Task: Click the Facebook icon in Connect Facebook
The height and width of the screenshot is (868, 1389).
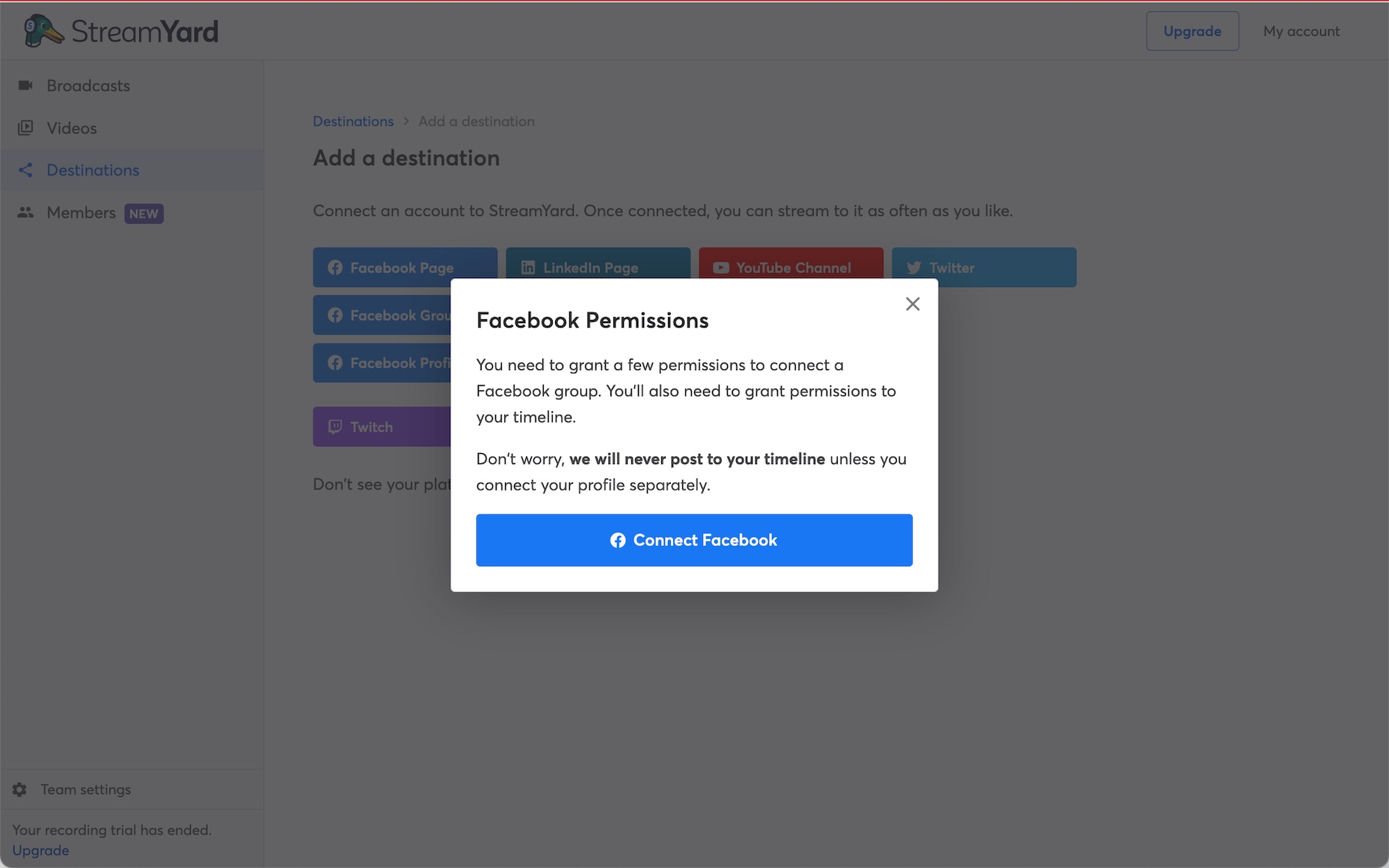Action: (x=618, y=540)
